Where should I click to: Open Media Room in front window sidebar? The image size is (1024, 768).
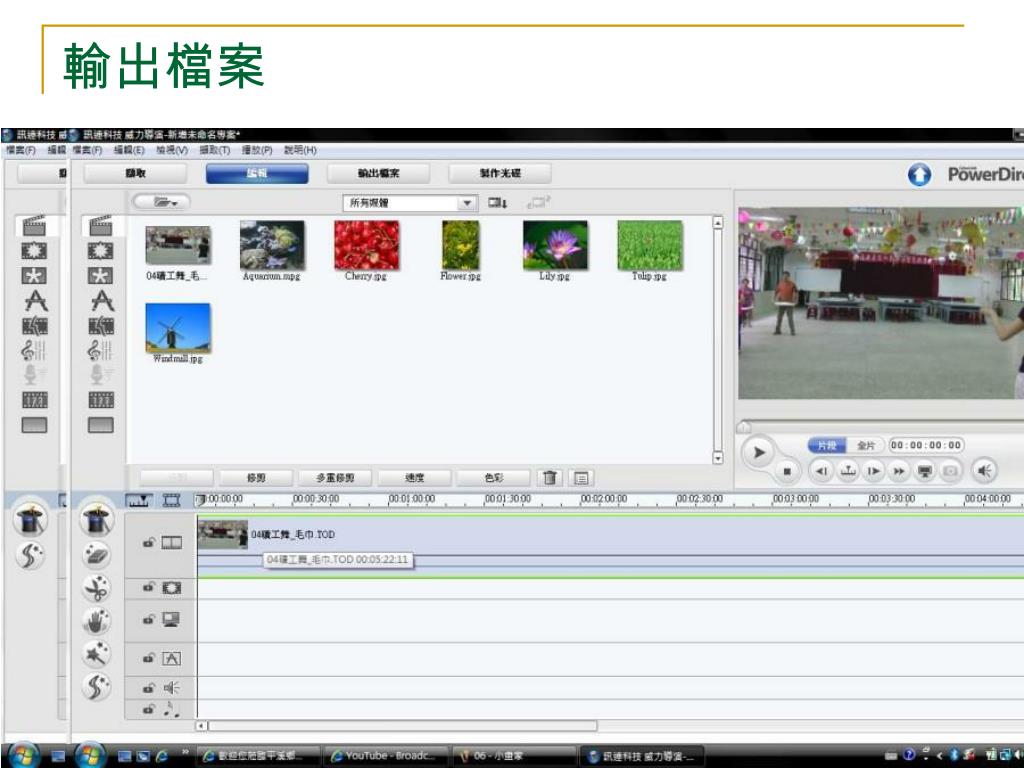tap(101, 226)
